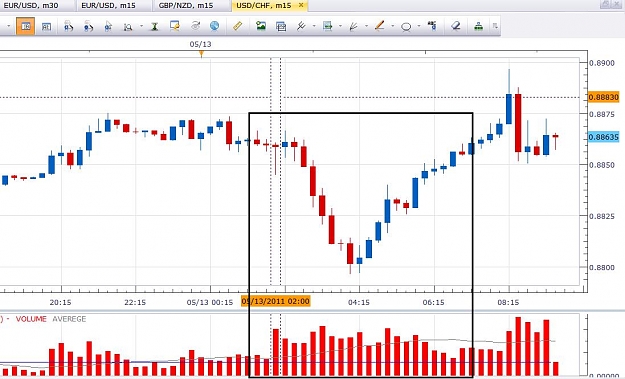Click the text label tool icon
625x379 pixels.
pyautogui.click(x=432, y=26)
